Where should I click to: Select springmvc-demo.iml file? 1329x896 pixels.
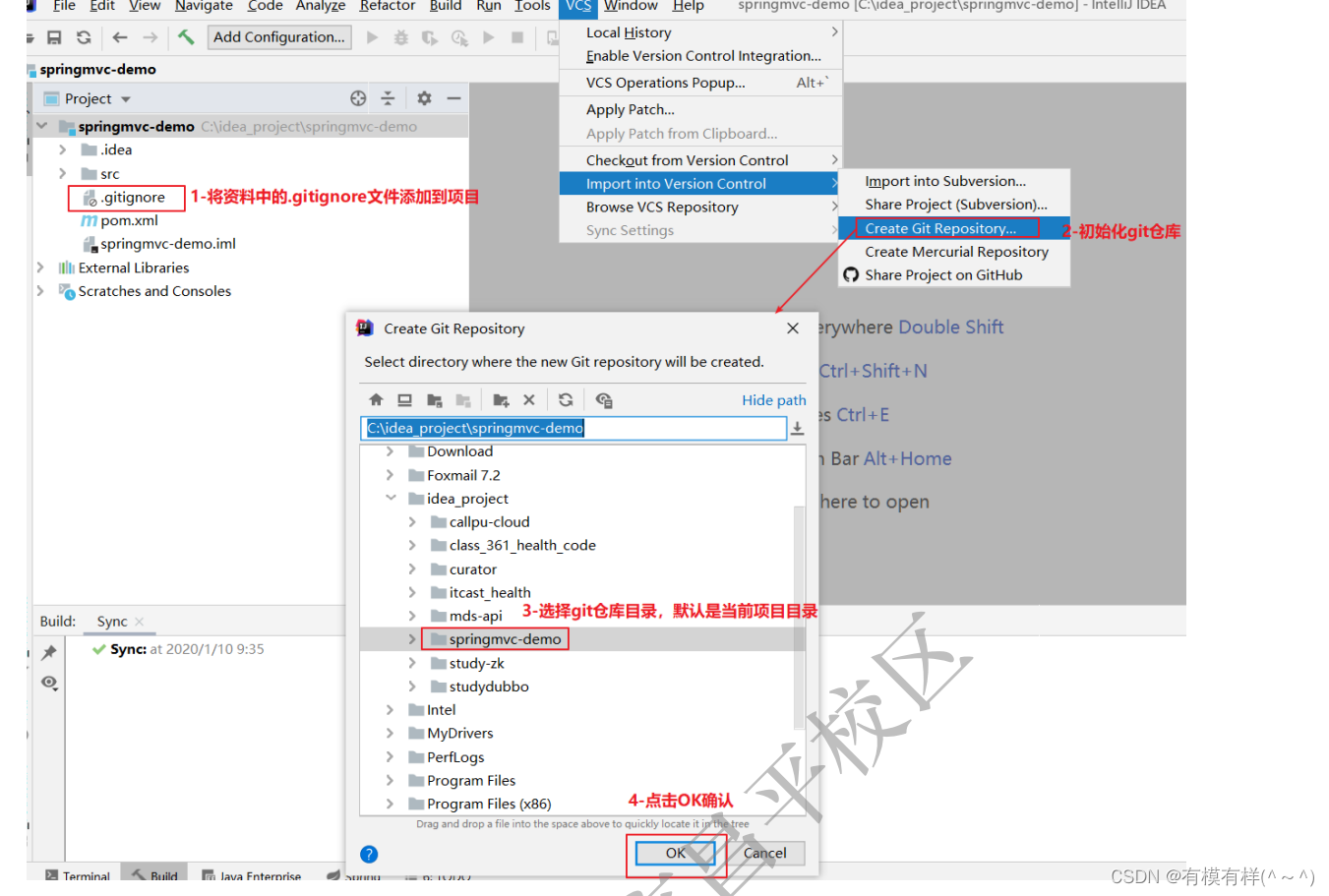(x=167, y=244)
